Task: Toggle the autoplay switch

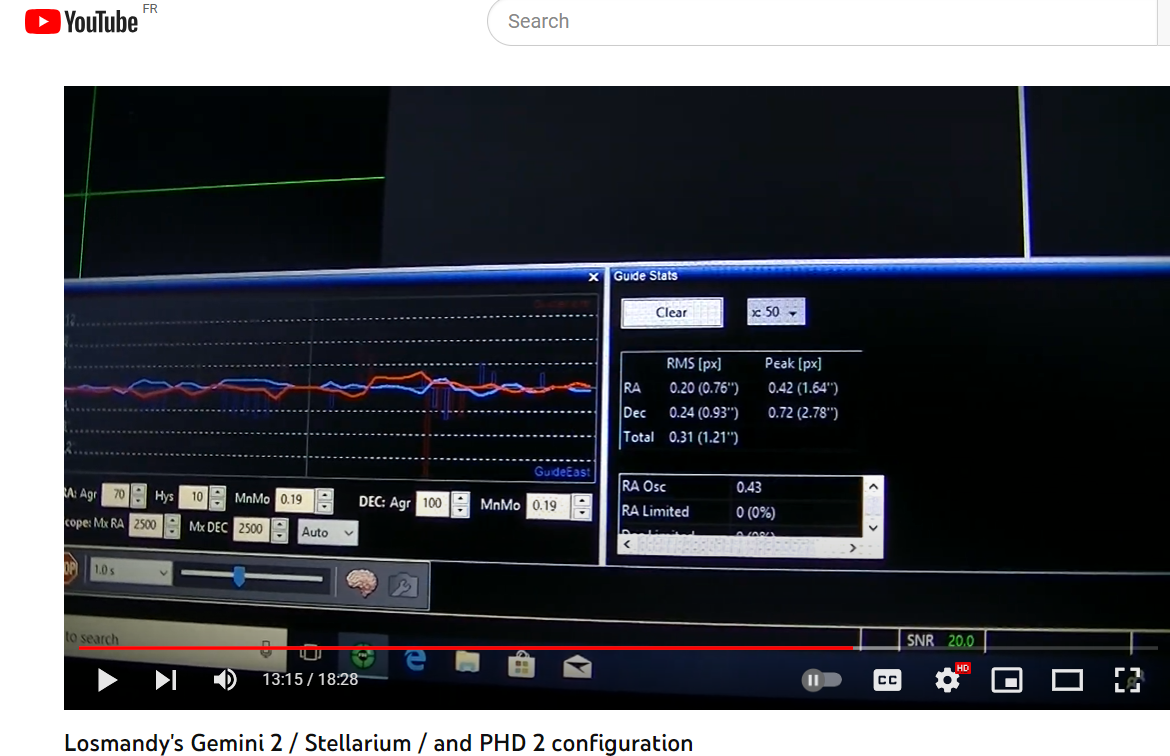Action: coord(821,680)
